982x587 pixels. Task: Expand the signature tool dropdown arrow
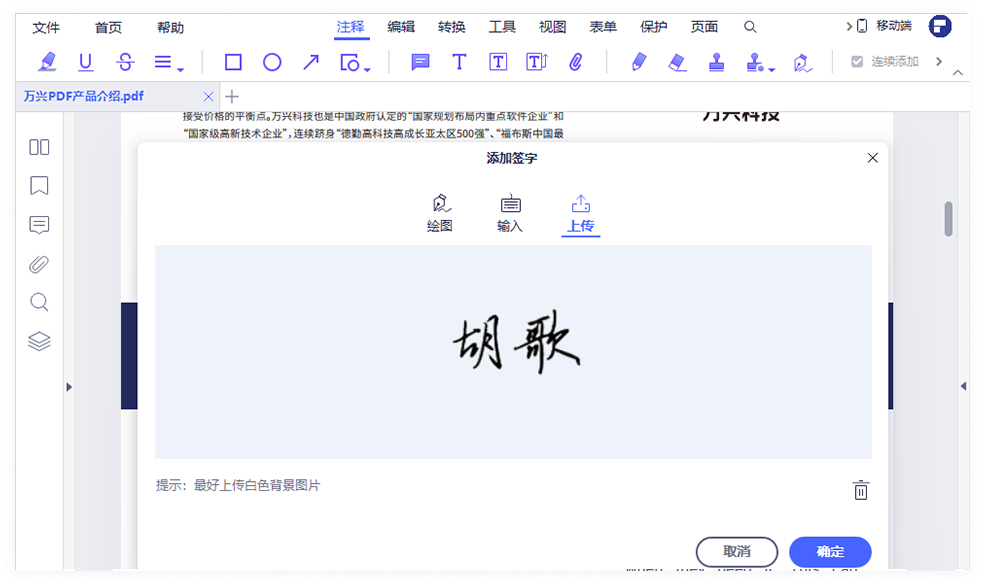[x=769, y=68]
